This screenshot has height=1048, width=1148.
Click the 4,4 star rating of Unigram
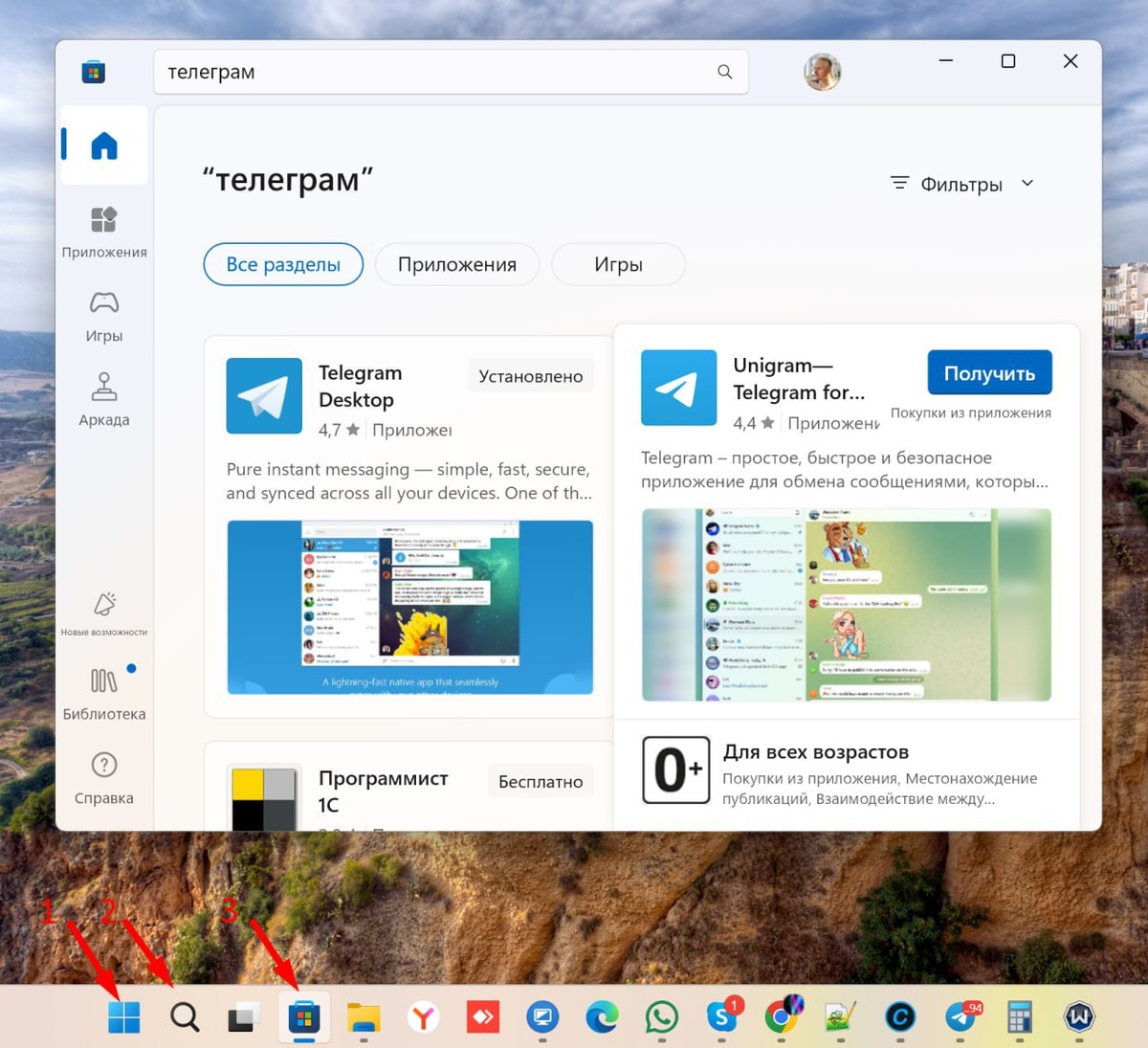pyautogui.click(x=753, y=423)
